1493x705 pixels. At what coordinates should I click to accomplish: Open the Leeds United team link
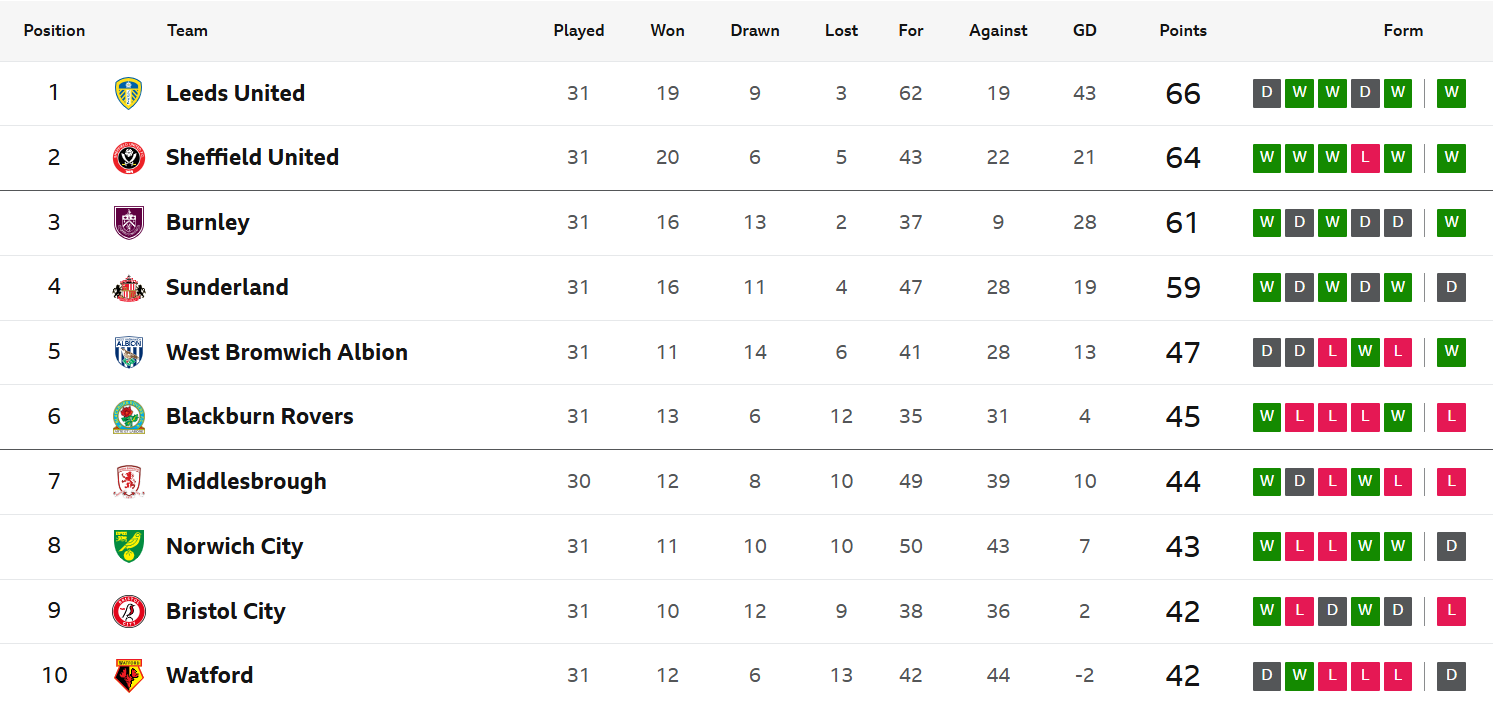coord(235,93)
